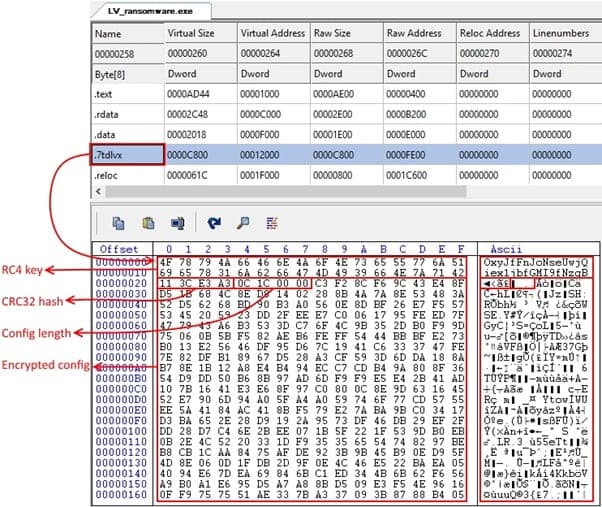Click hex offset row 000000E0

[121, 410]
